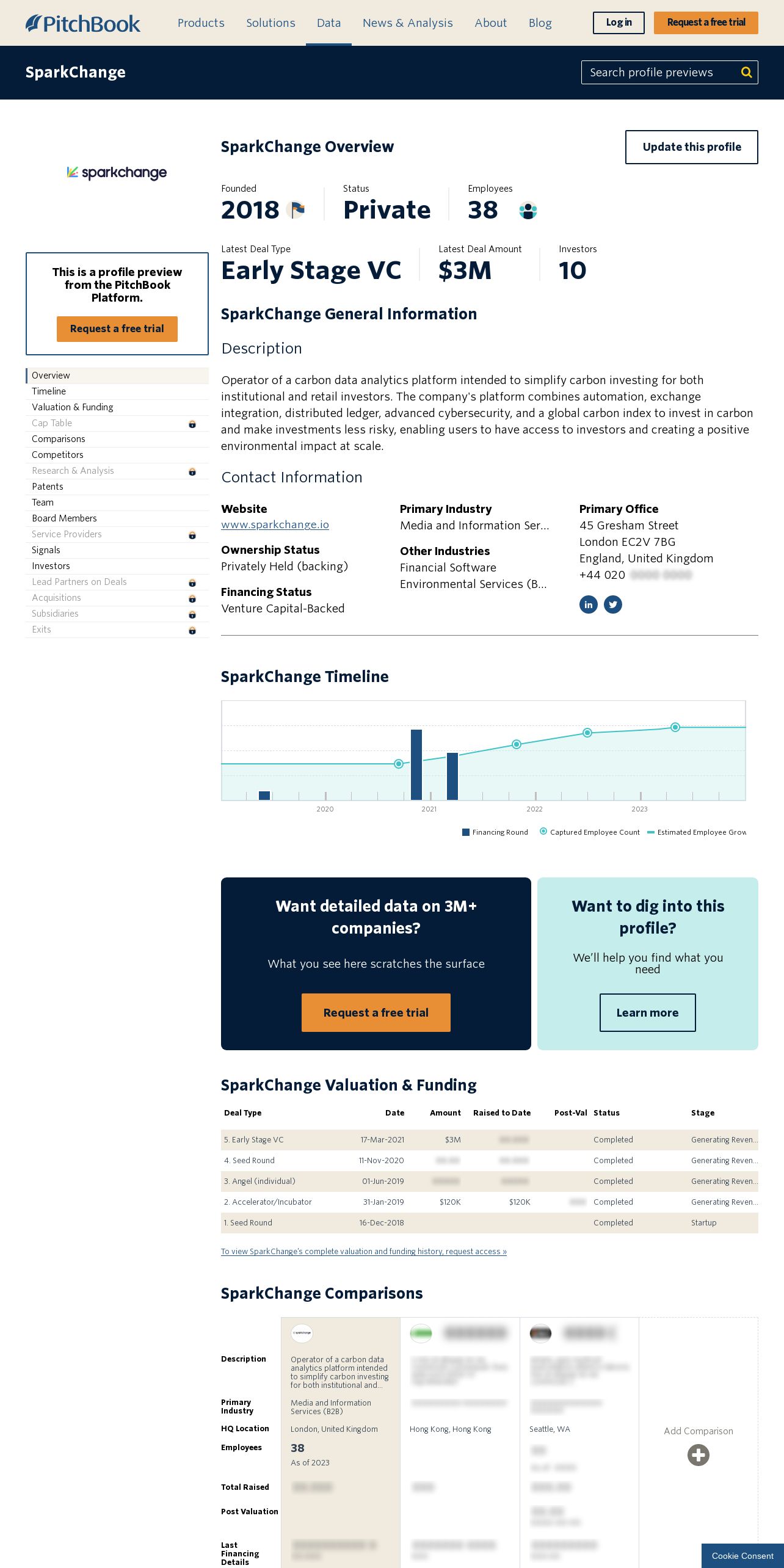Click the lock icon beside Exits

click(x=192, y=630)
